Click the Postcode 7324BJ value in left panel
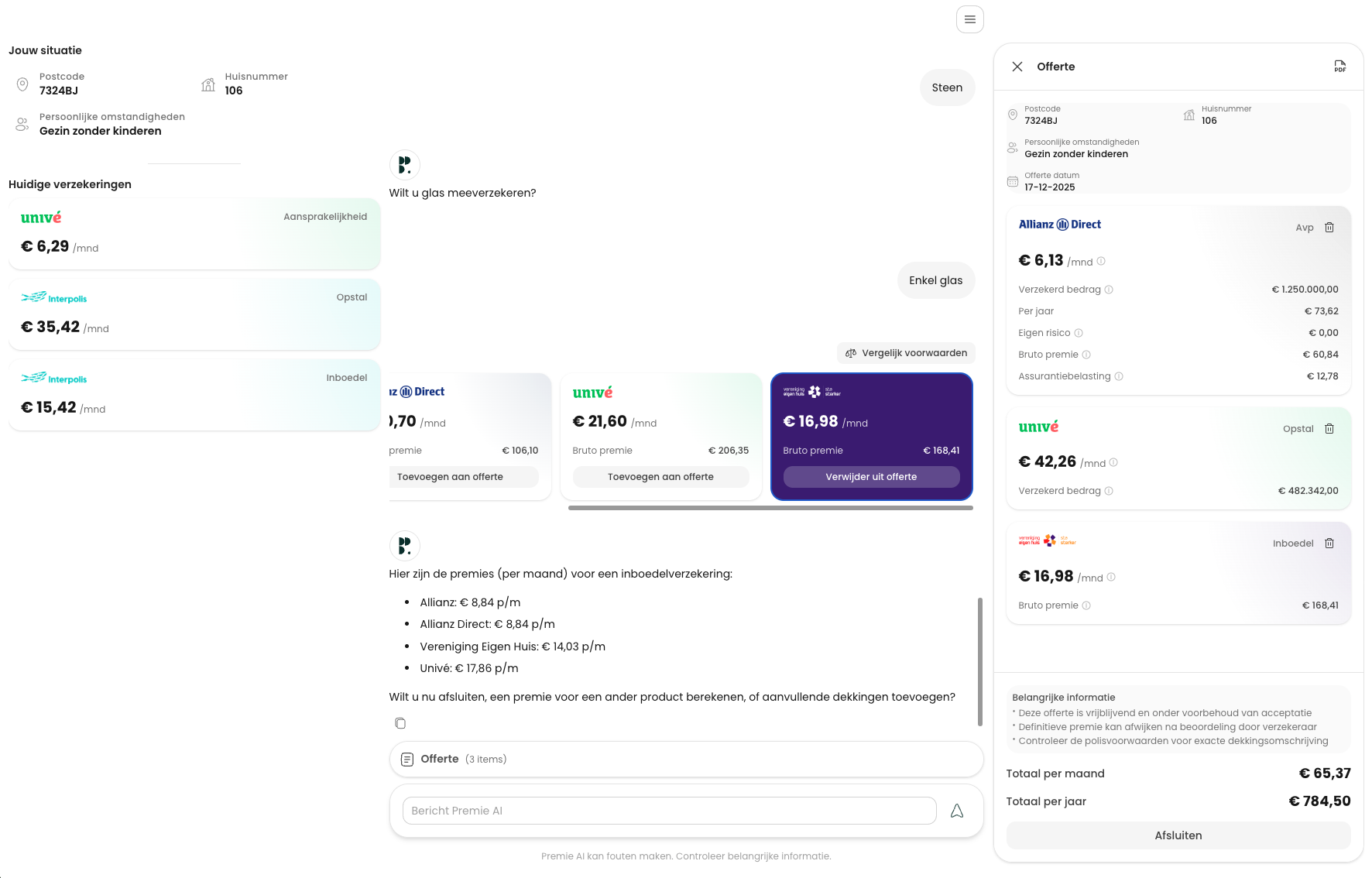The width and height of the screenshot is (1372, 878). coord(59,91)
